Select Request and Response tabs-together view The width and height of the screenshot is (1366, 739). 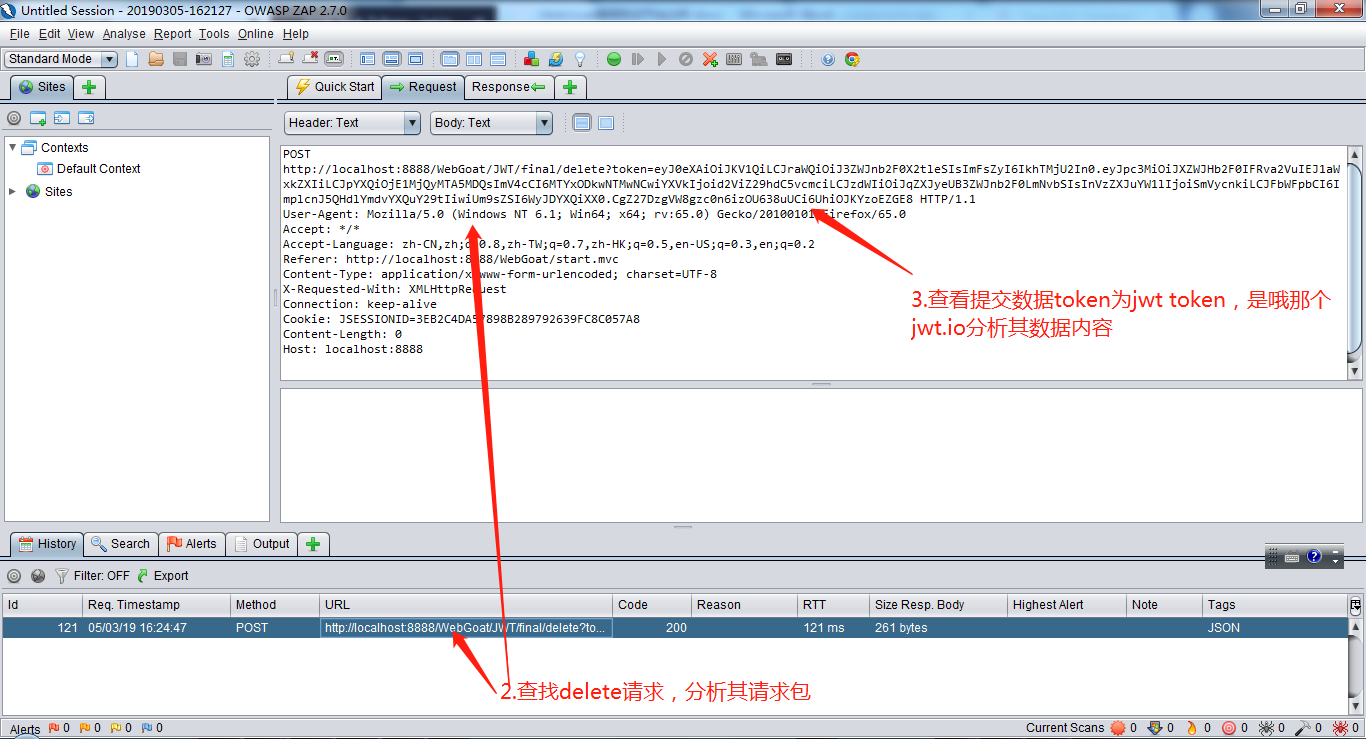(x=449, y=59)
